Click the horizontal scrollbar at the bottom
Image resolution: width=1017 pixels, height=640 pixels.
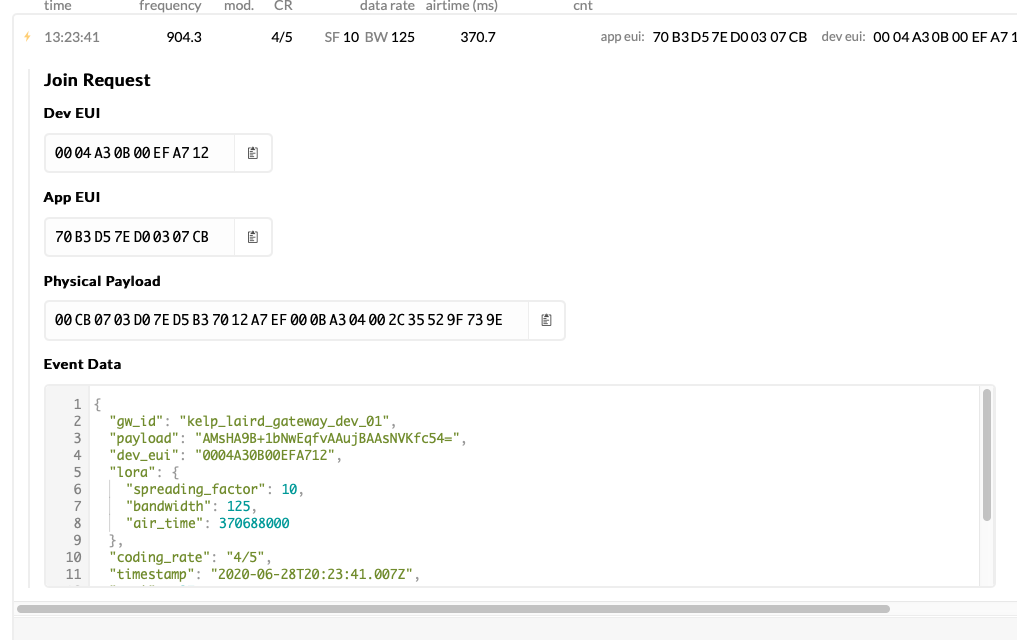click(x=453, y=609)
